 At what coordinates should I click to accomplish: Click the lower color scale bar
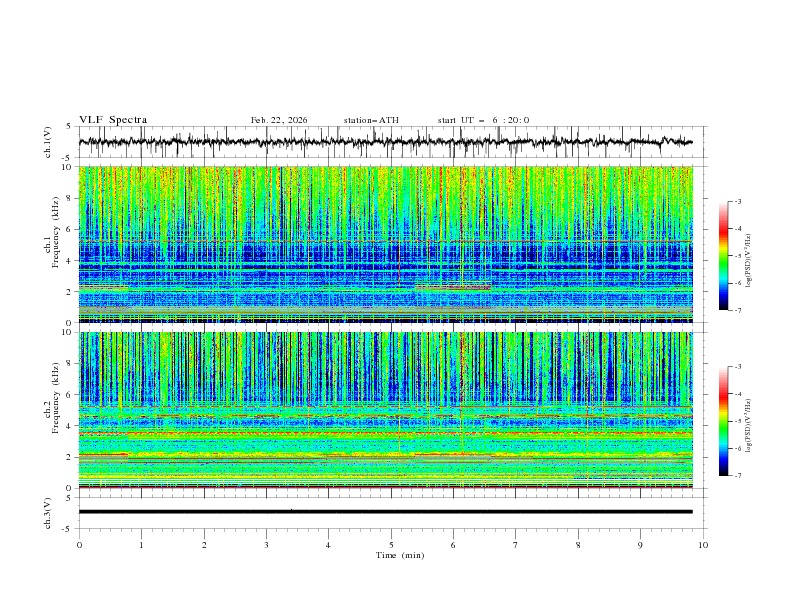(723, 421)
